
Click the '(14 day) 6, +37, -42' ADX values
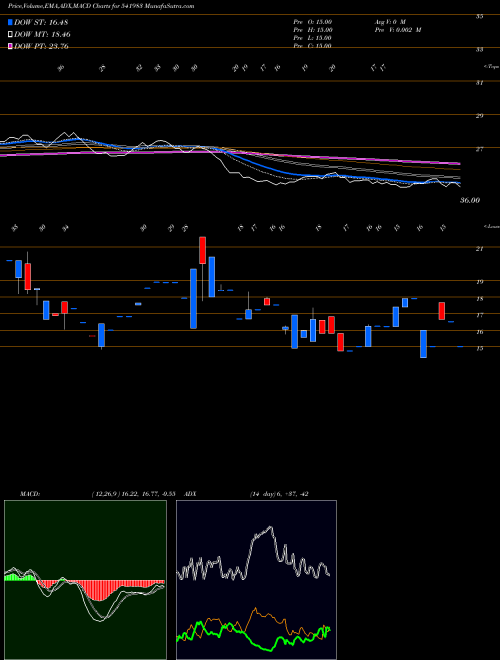point(279,494)
